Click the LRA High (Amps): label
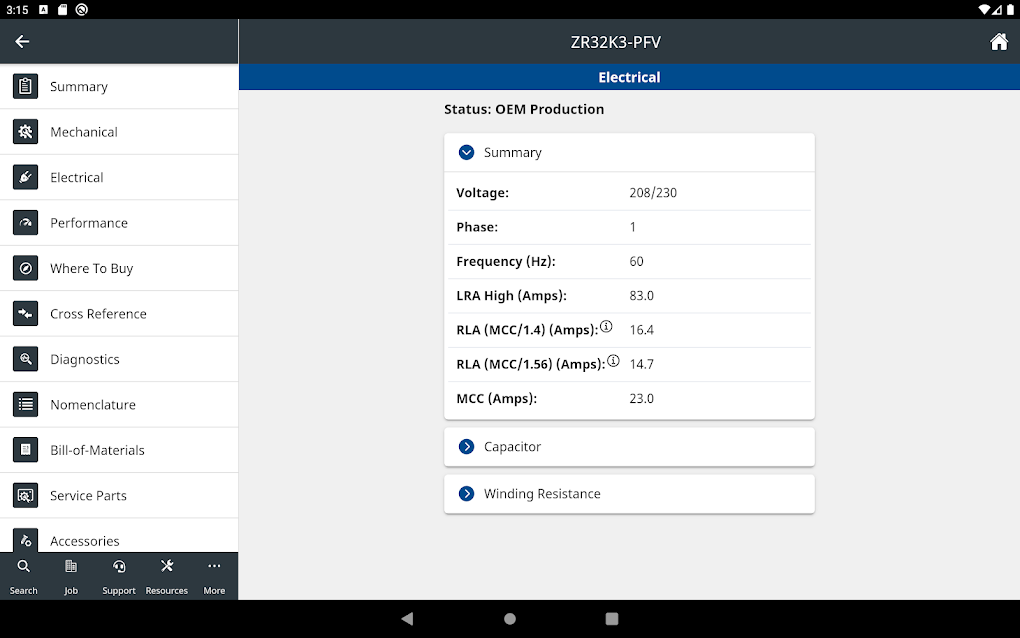The width and height of the screenshot is (1020, 638). [x=511, y=296]
